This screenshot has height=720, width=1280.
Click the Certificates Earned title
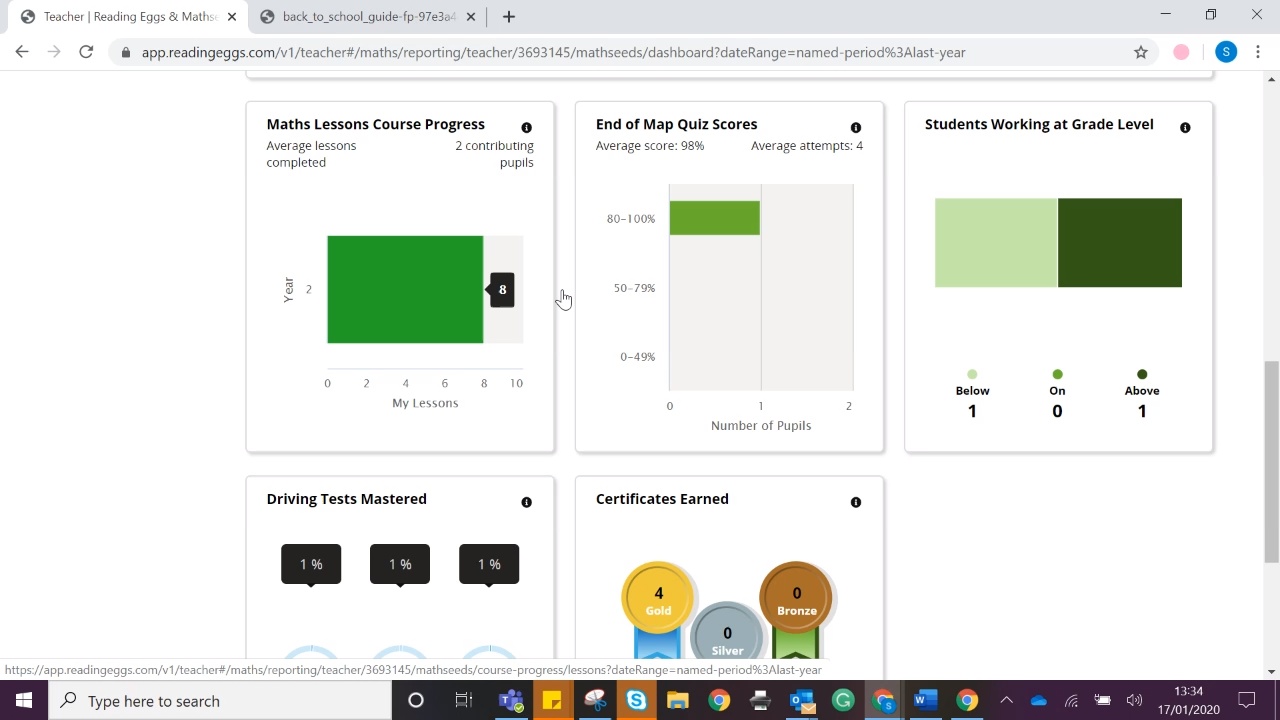pyautogui.click(x=662, y=499)
